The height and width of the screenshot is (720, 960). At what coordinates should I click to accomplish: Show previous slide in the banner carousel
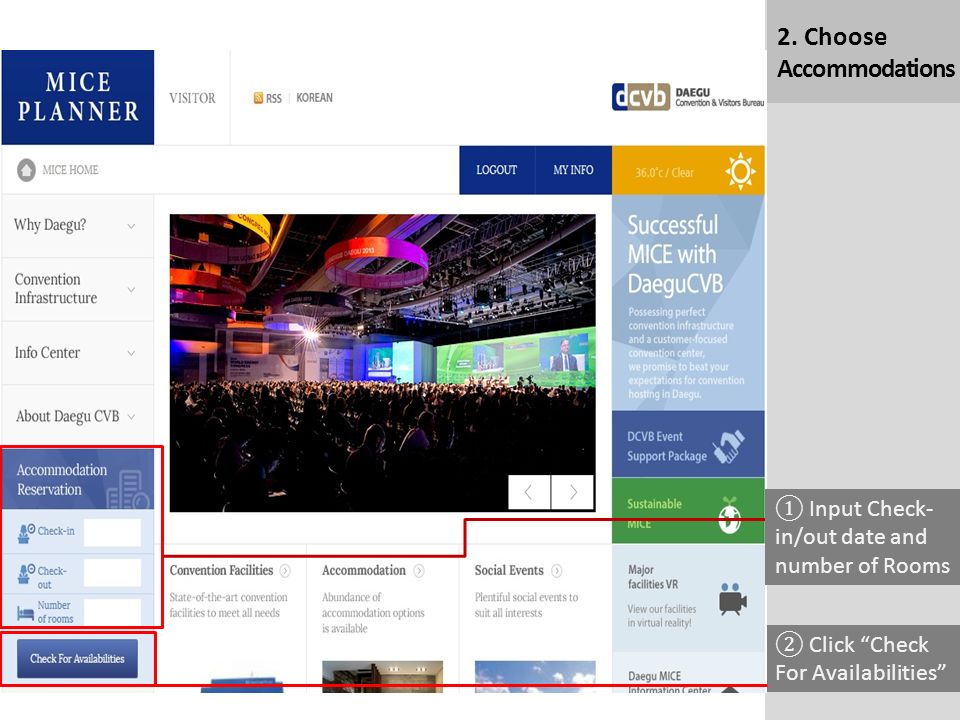(529, 492)
